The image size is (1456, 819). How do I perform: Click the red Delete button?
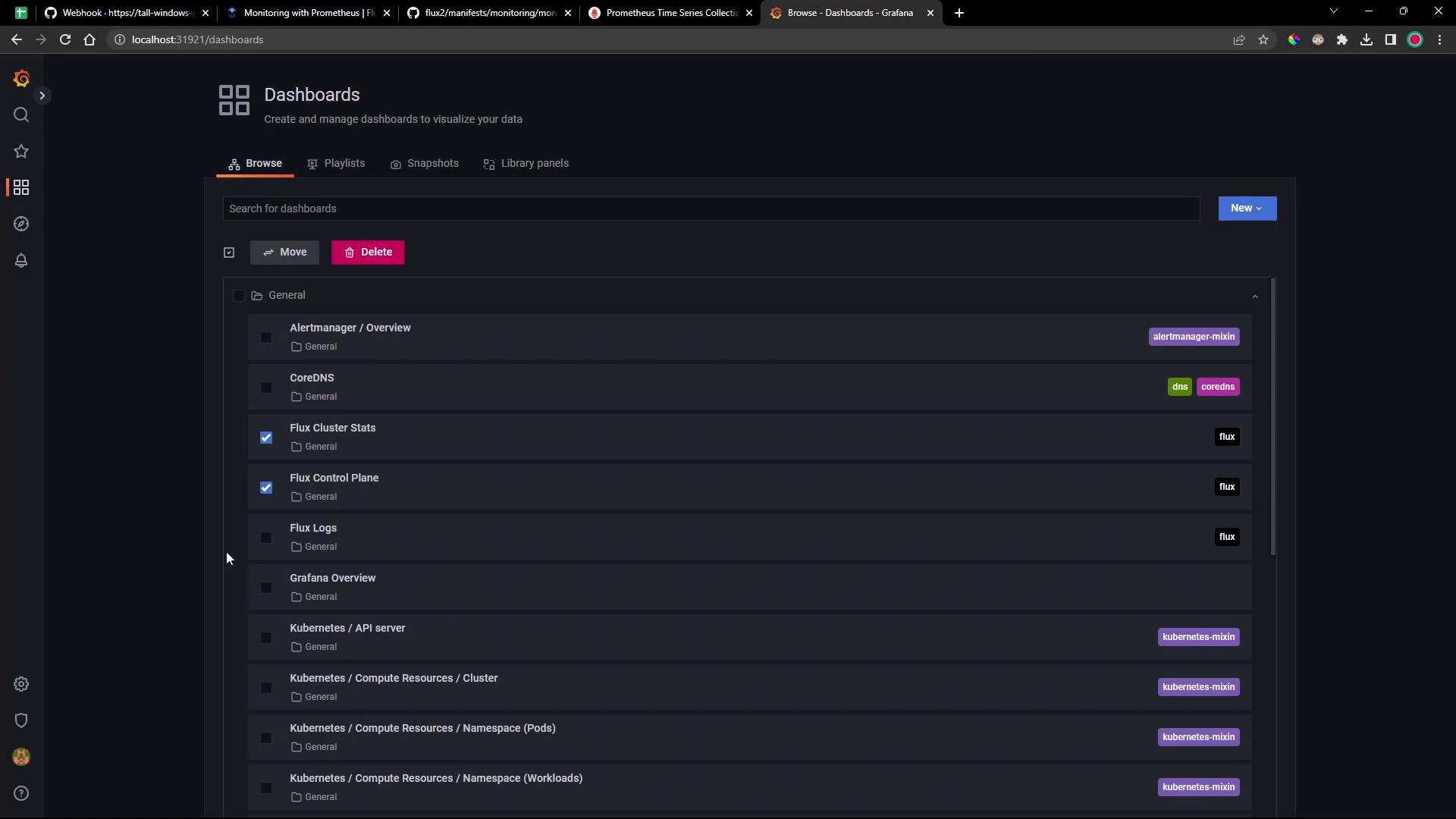[x=368, y=253]
